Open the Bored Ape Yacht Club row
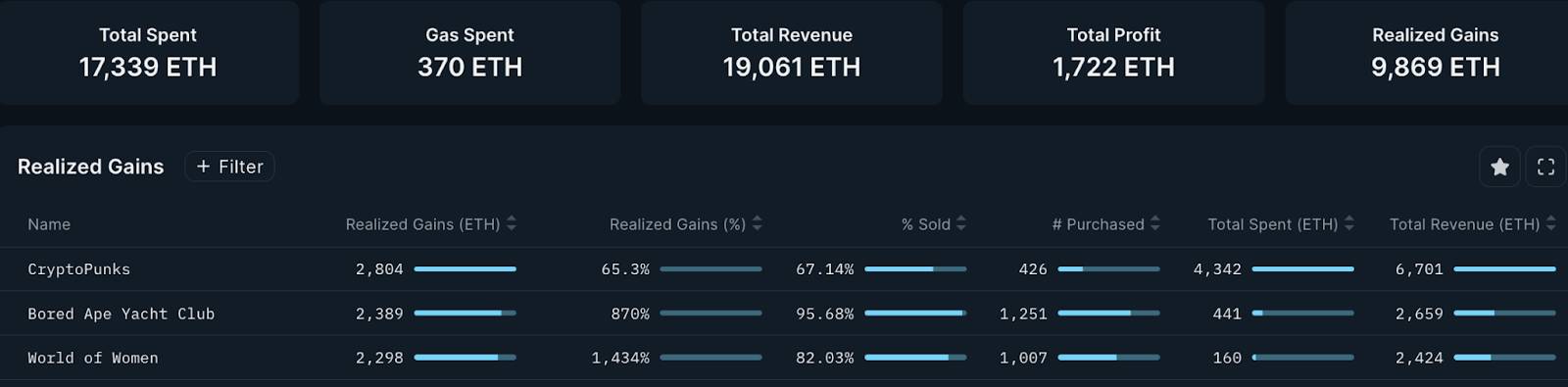Screen dimensions: 1568x387 (x=784, y=314)
